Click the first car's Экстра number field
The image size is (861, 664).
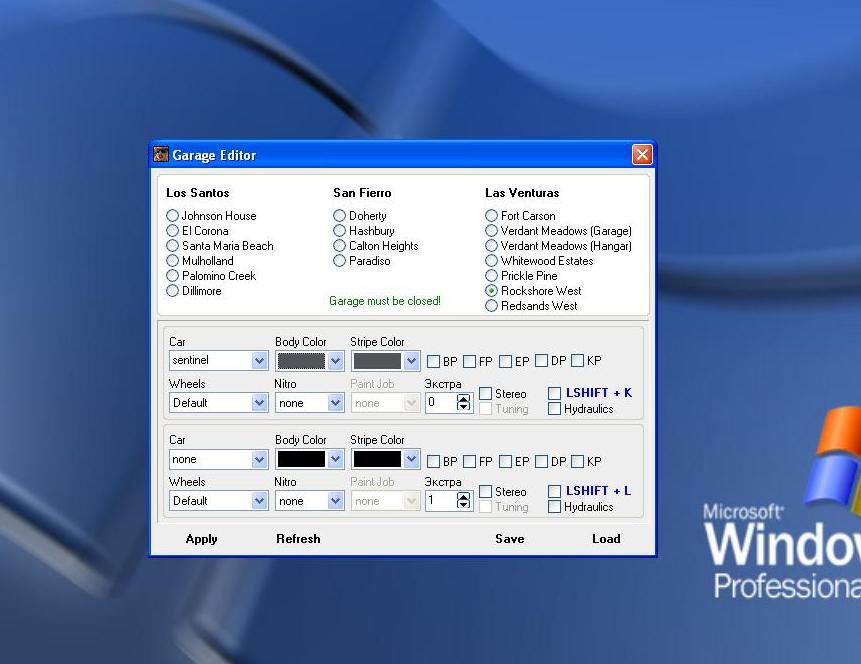(x=440, y=403)
